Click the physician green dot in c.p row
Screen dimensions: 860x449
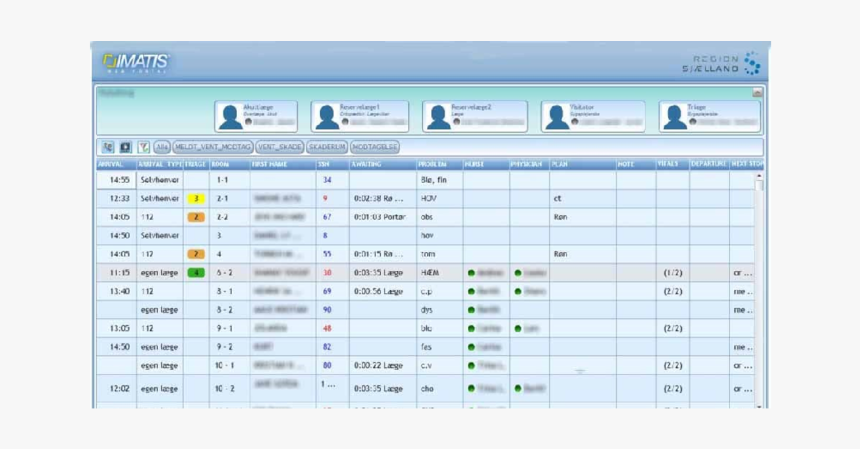pyautogui.click(x=518, y=292)
